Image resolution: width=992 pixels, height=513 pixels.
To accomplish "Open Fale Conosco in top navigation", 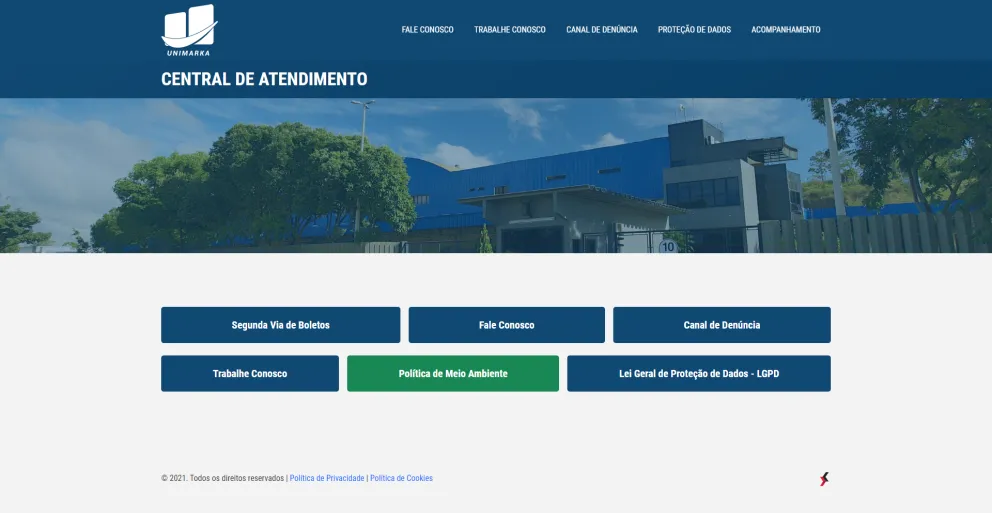I will 427,30.
